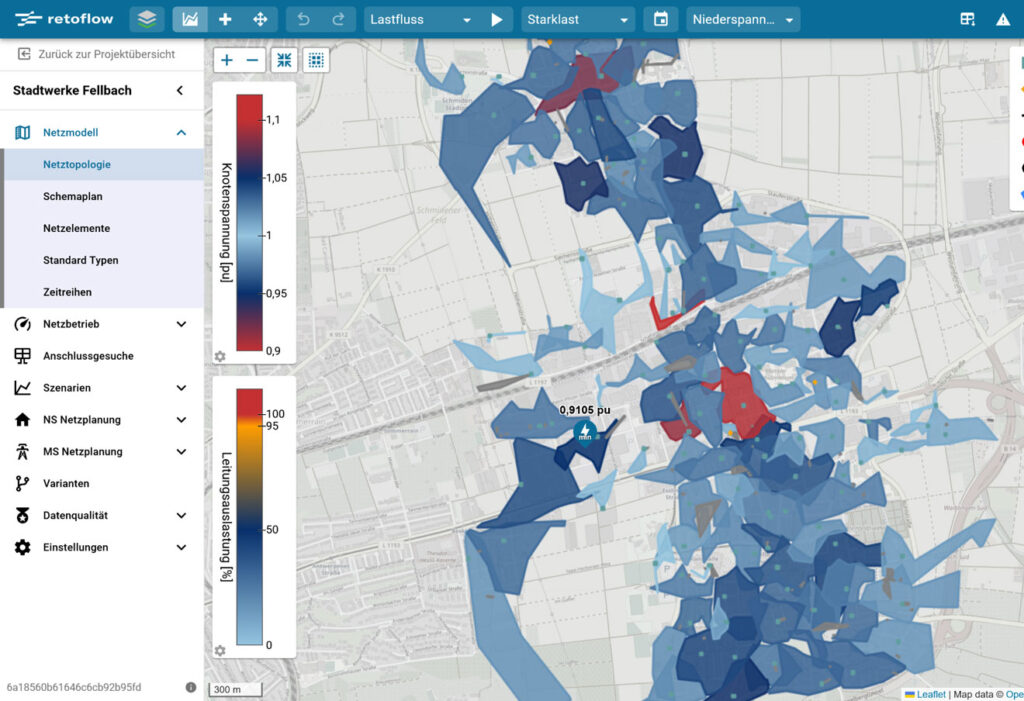Click the Stadtwerke Fellbach project title

[x=72, y=90]
